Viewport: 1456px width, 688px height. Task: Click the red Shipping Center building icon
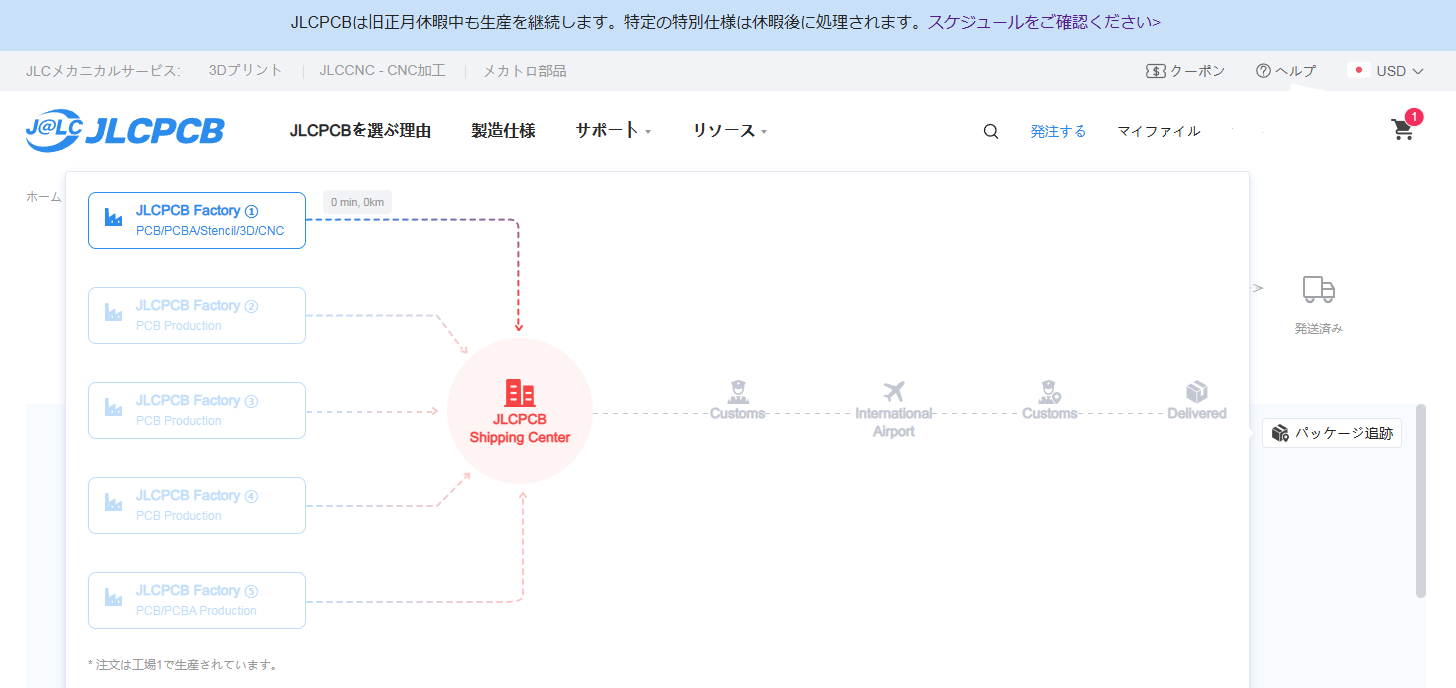[x=519, y=393]
